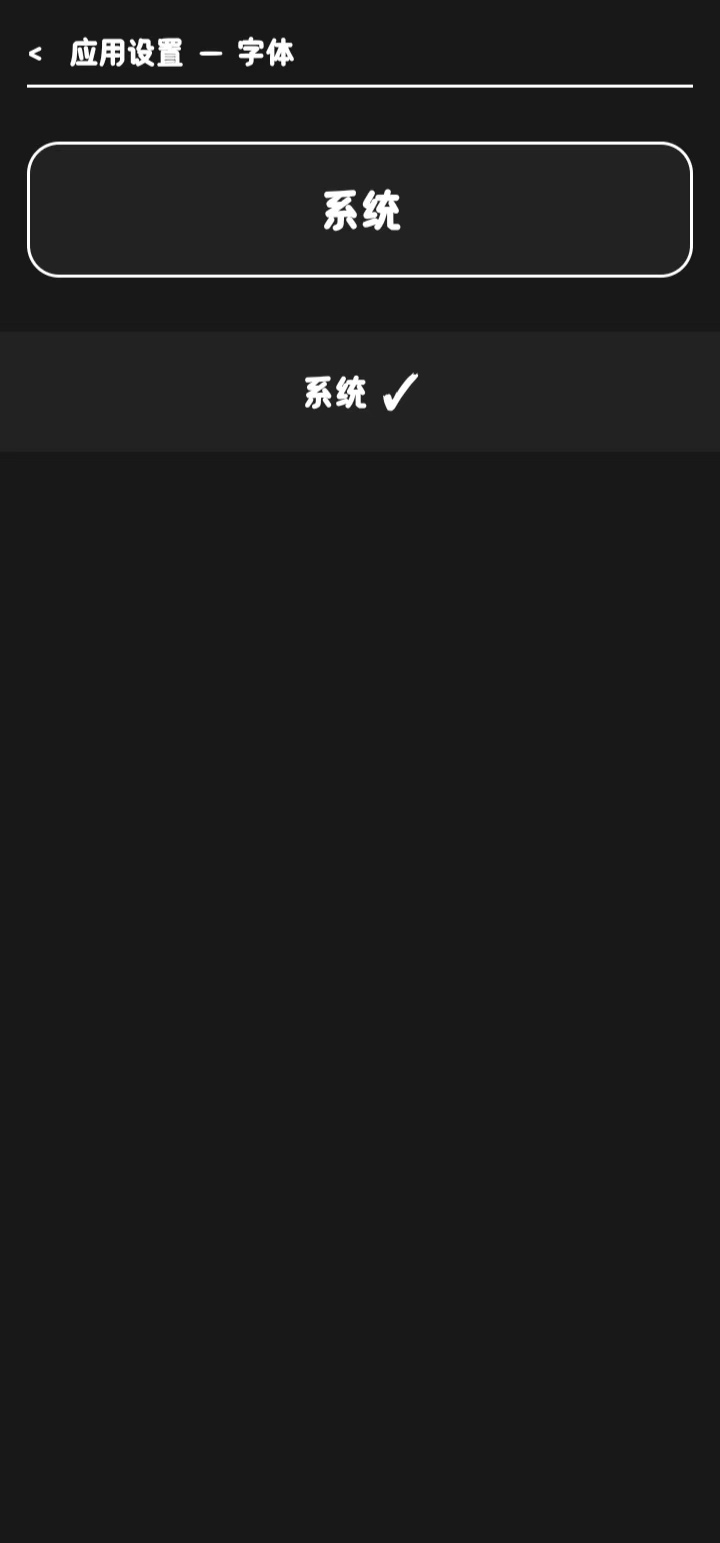Click the 应用设置 header text

pos(127,53)
